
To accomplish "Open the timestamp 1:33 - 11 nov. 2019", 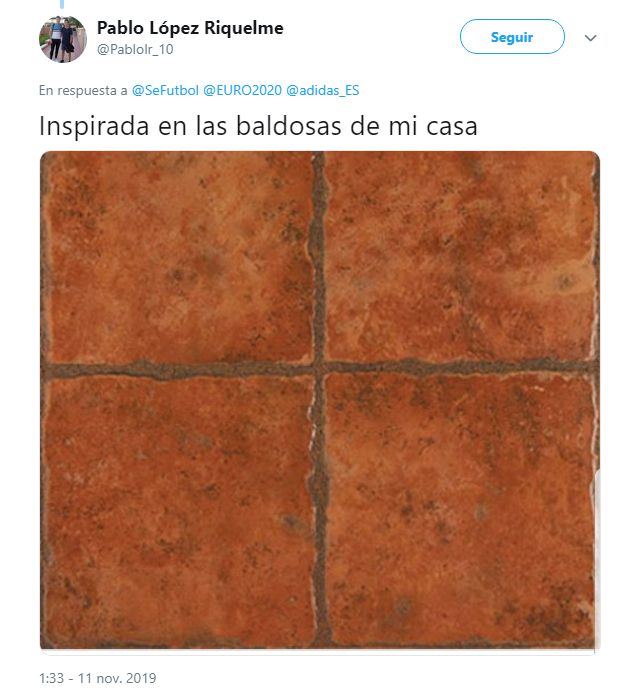I will point(98,678).
